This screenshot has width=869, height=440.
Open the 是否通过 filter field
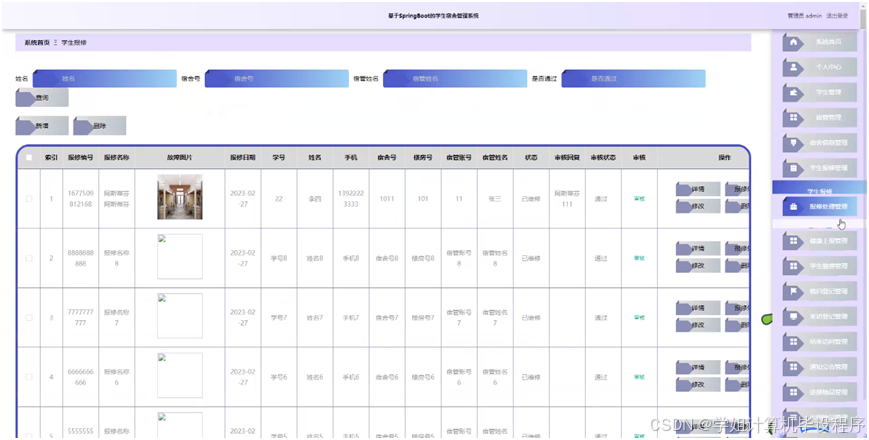pos(633,79)
